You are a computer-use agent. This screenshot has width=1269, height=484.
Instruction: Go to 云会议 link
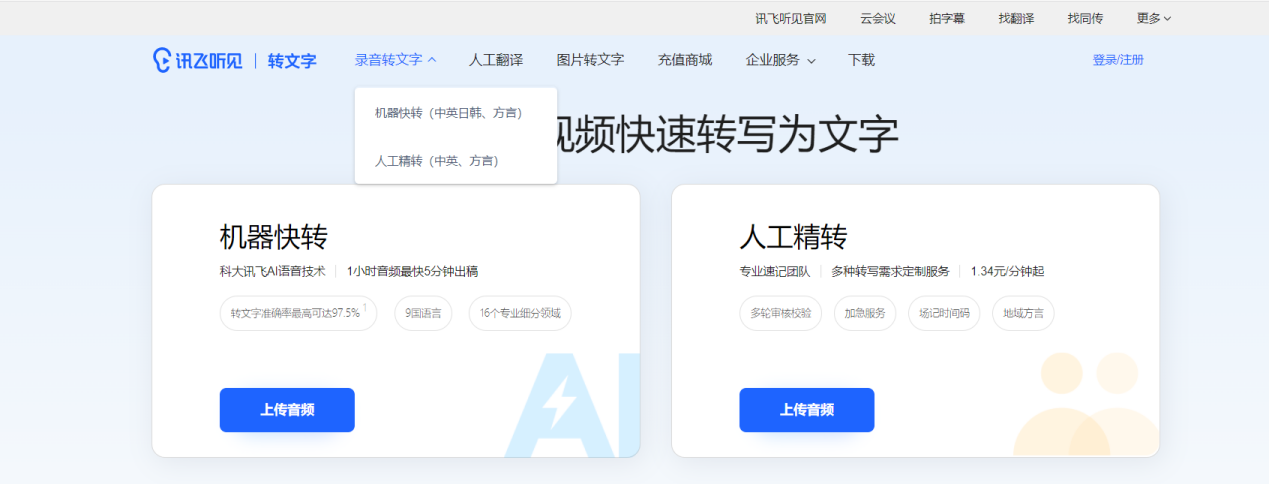click(x=878, y=18)
